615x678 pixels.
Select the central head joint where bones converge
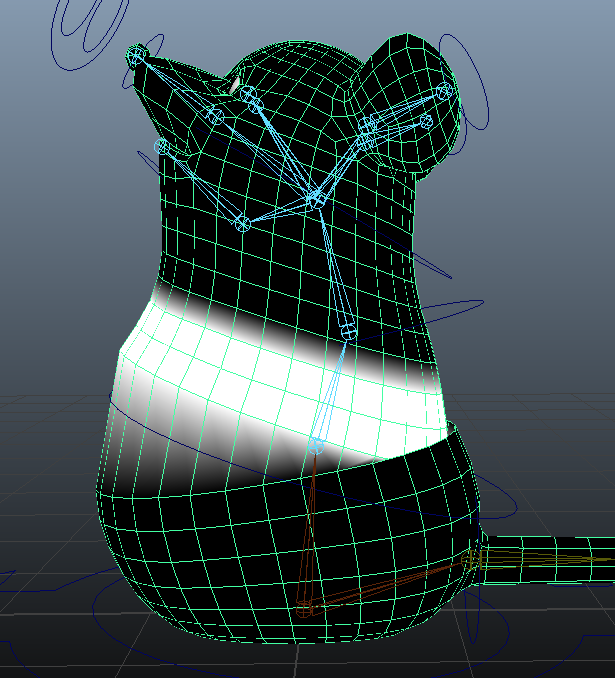click(317, 199)
